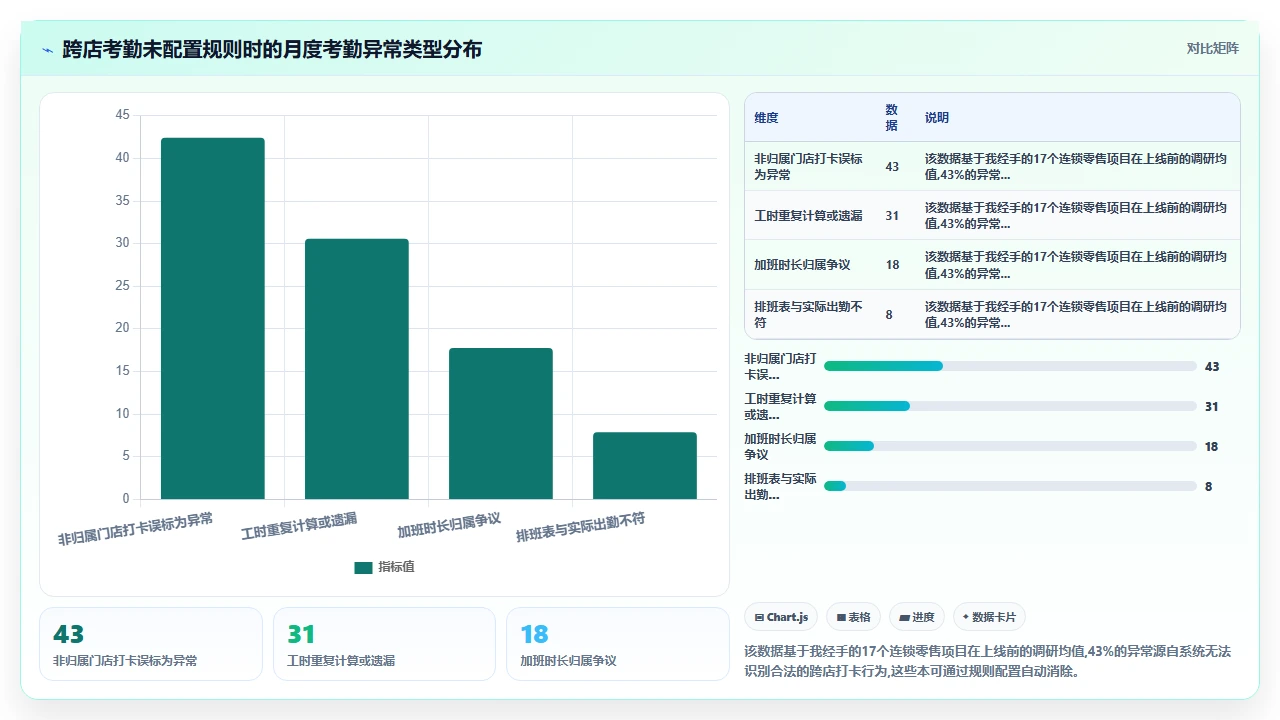Click the progress value 31
This screenshot has height=720, width=1280.
tap(1212, 407)
